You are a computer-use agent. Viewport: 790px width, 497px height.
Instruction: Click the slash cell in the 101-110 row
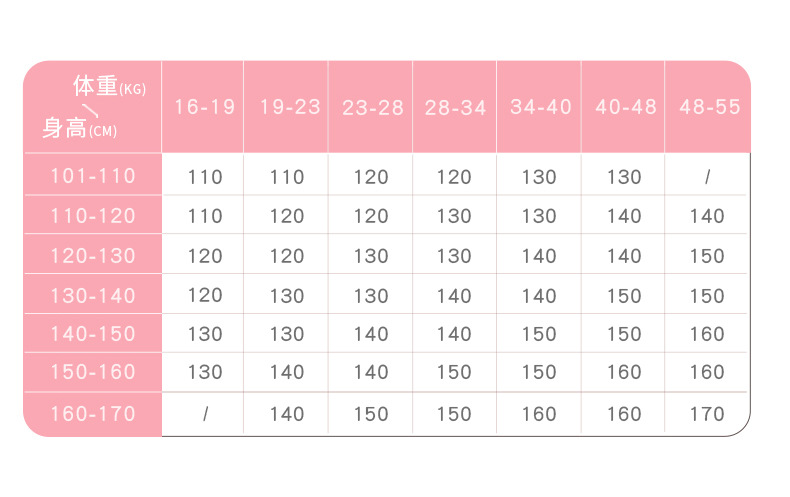[707, 177]
